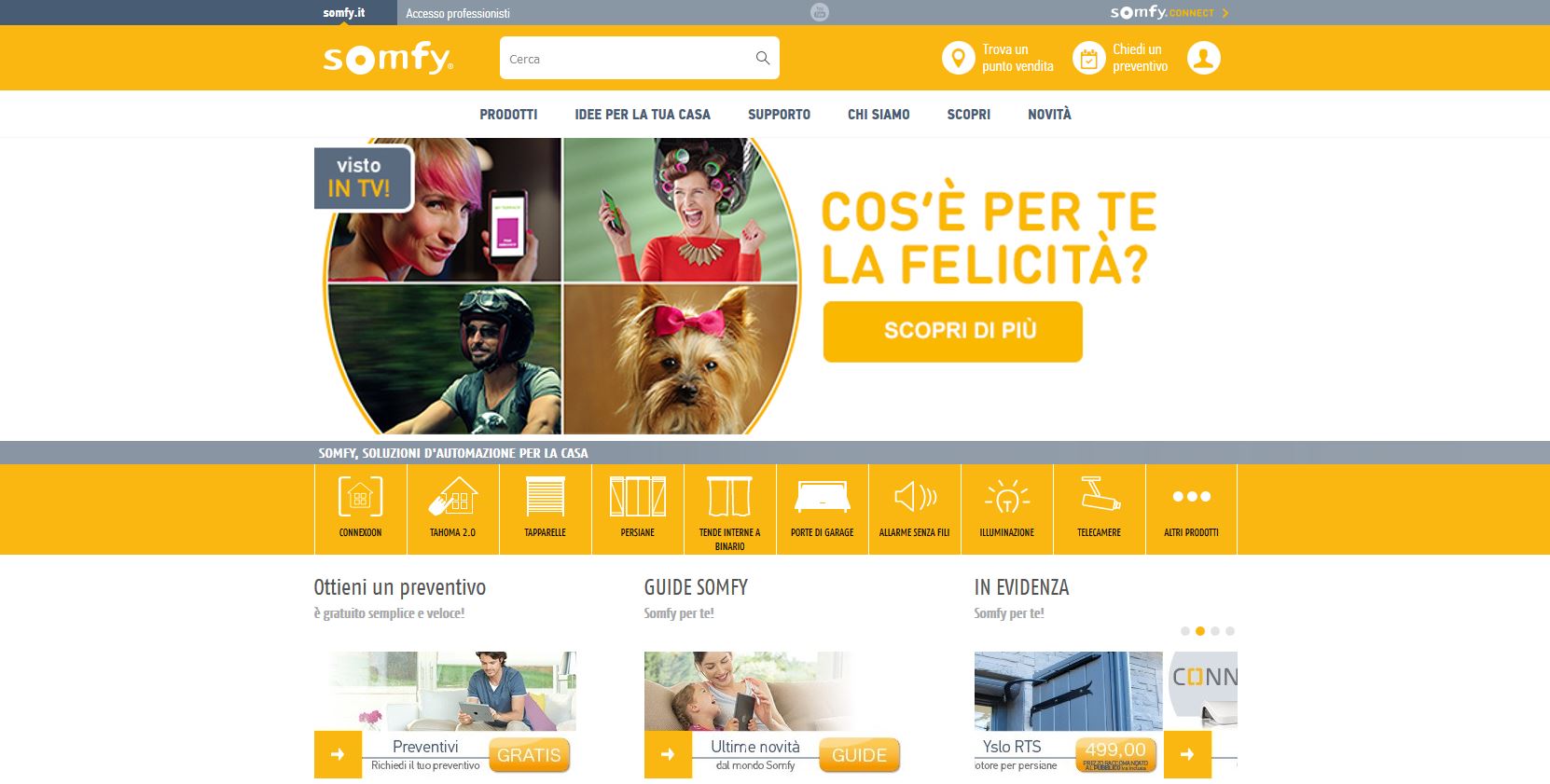Open the Prodotti navigation menu

(508, 114)
